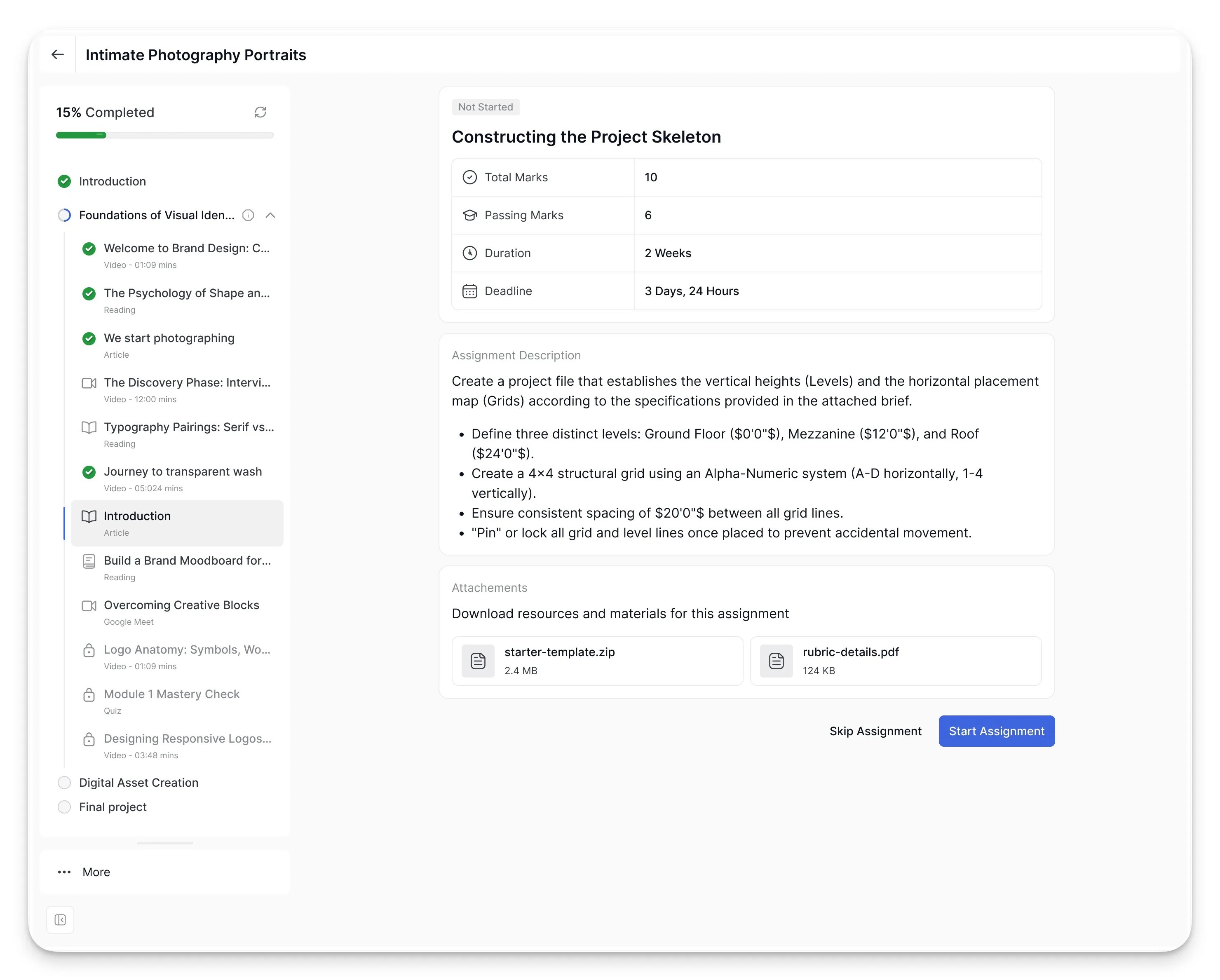The image size is (1220, 980).
Task: Click Skip Assignment
Action: pos(875,731)
